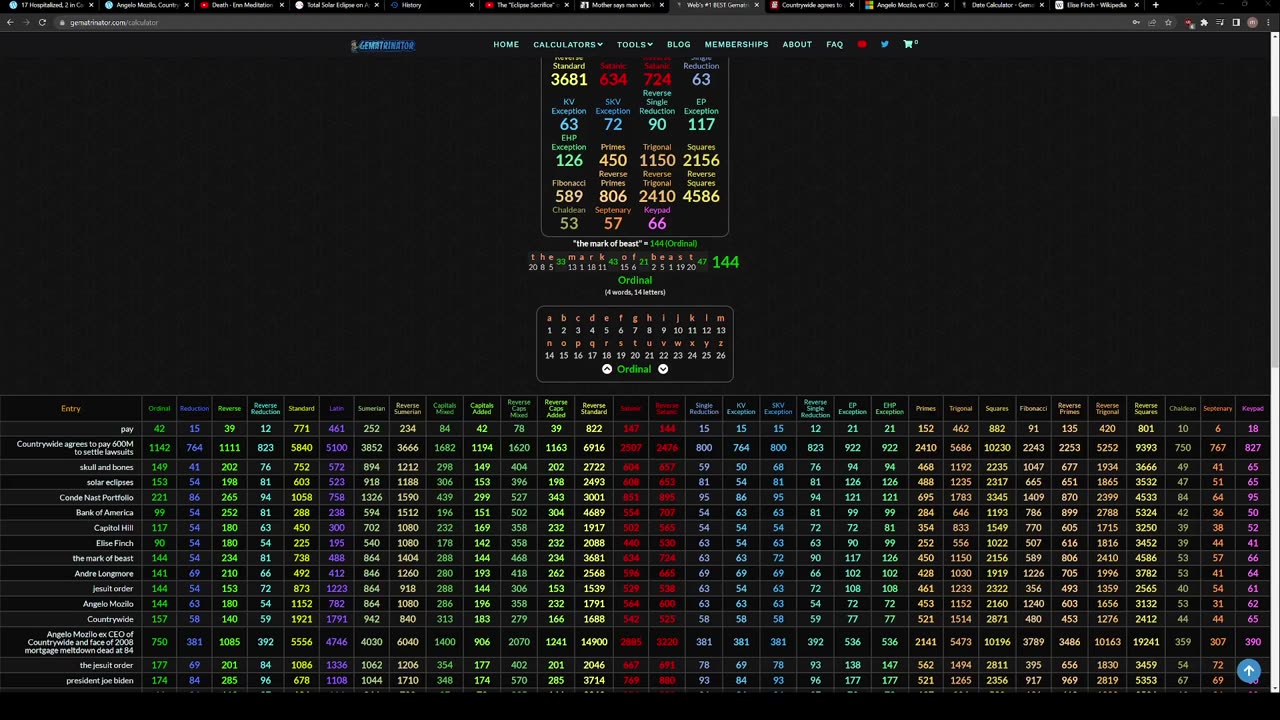Open the FAQ page
This screenshot has height=720, width=1280.
tap(834, 44)
